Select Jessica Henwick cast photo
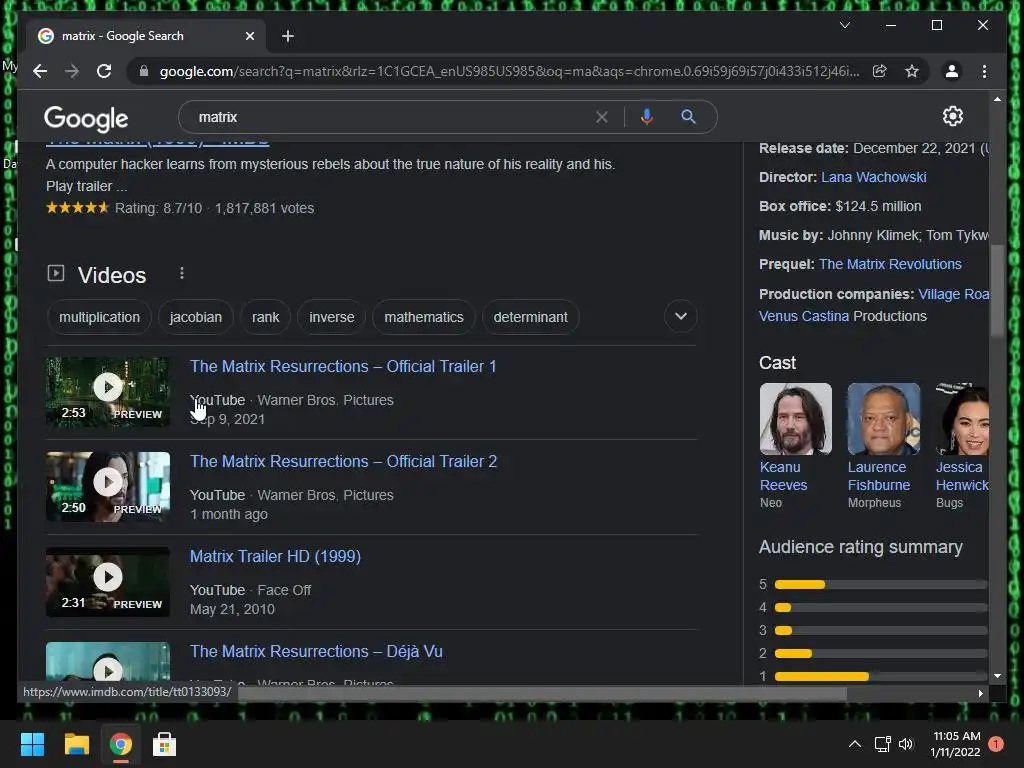1024x768 pixels. coord(962,419)
